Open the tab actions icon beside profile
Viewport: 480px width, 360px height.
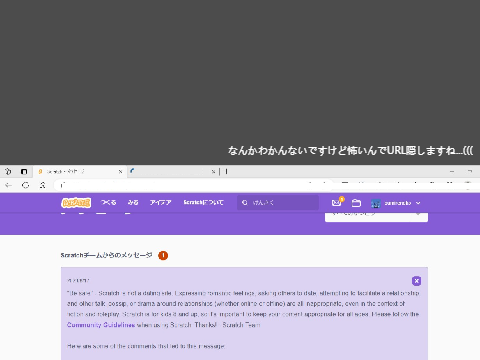coord(24,171)
